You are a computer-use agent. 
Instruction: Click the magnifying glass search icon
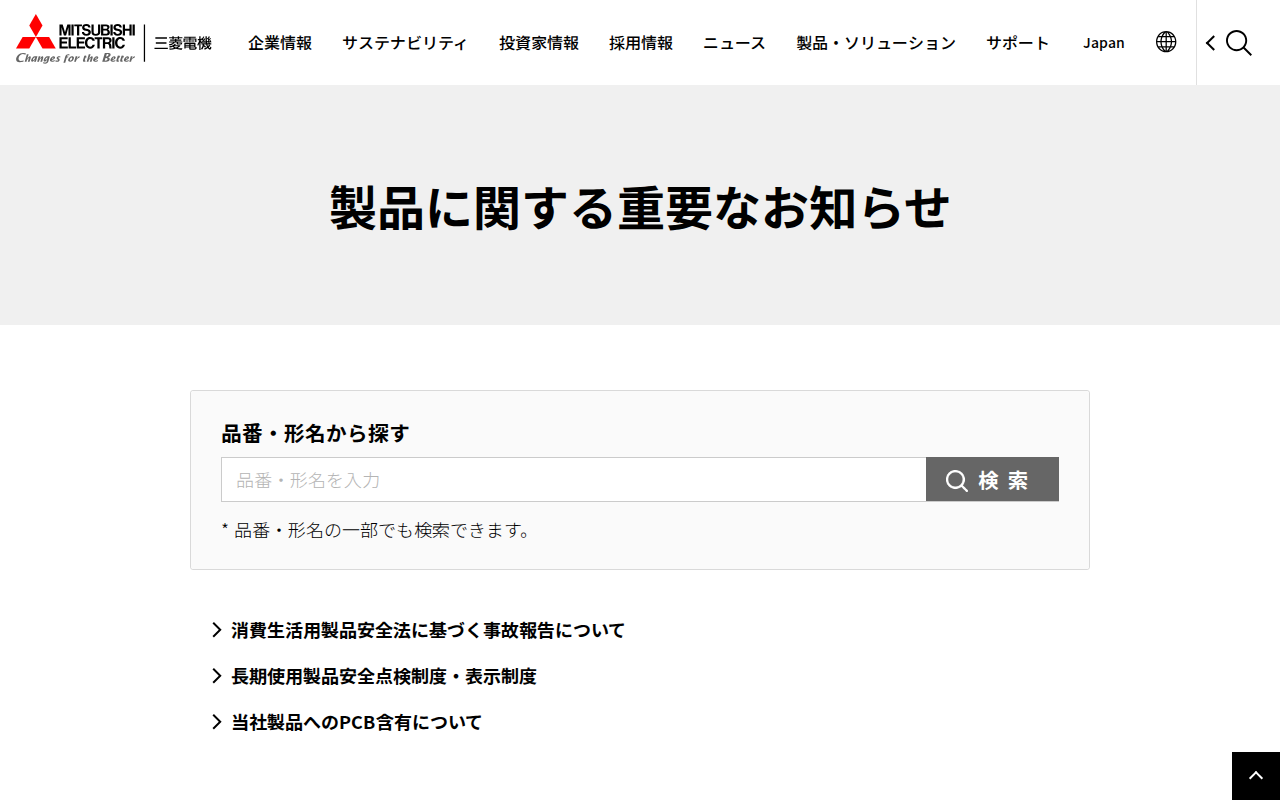pos(1239,44)
